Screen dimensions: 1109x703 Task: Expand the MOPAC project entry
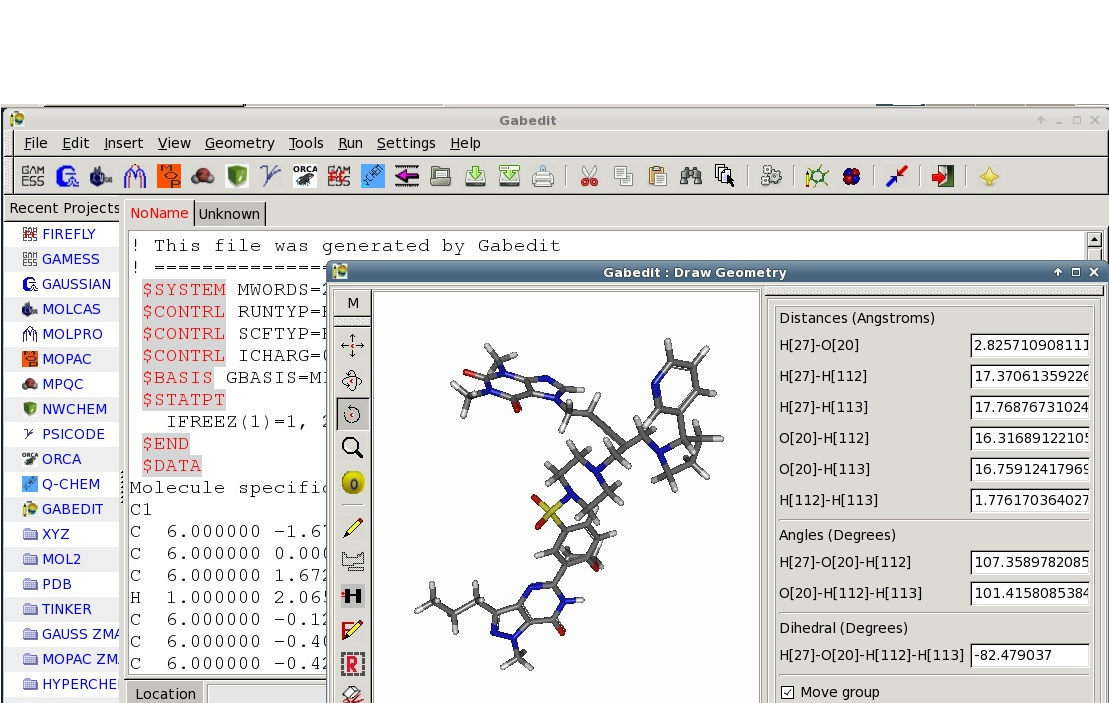[66, 359]
